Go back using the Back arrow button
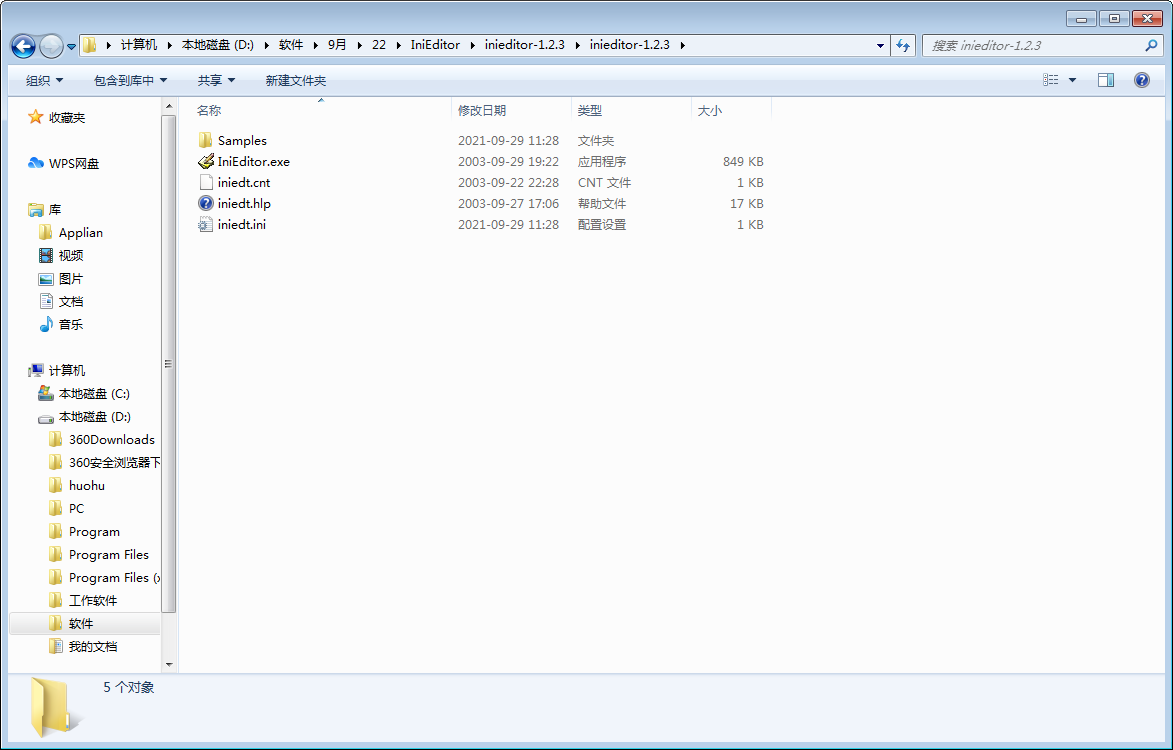The image size is (1173, 750). (22, 46)
